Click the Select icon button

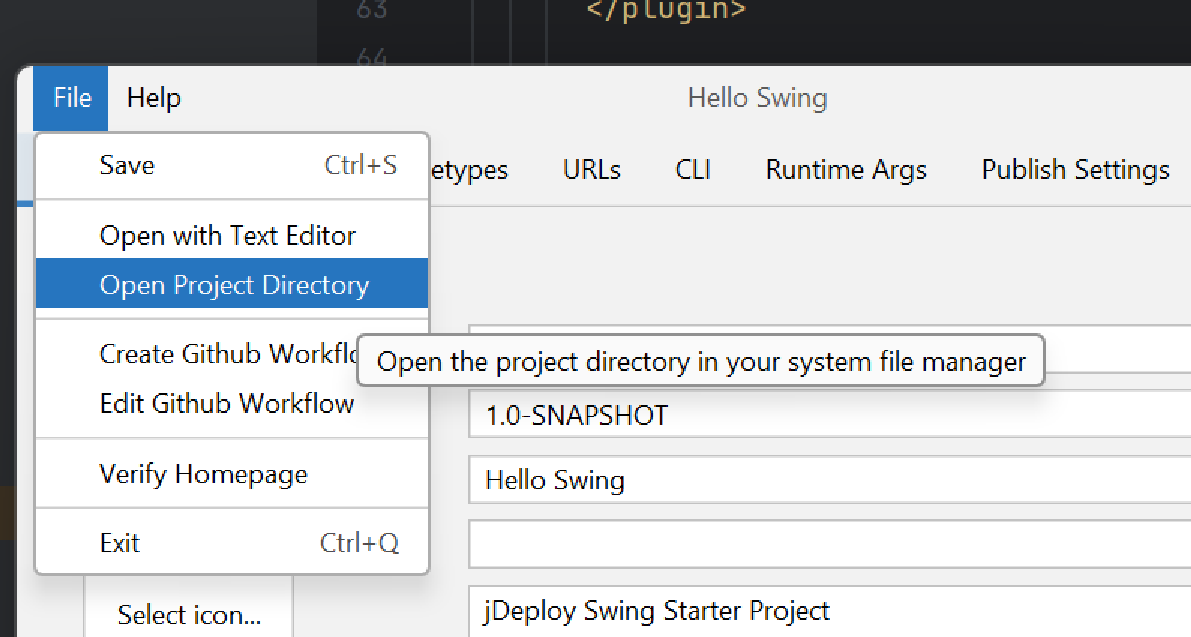pyautogui.click(x=188, y=614)
